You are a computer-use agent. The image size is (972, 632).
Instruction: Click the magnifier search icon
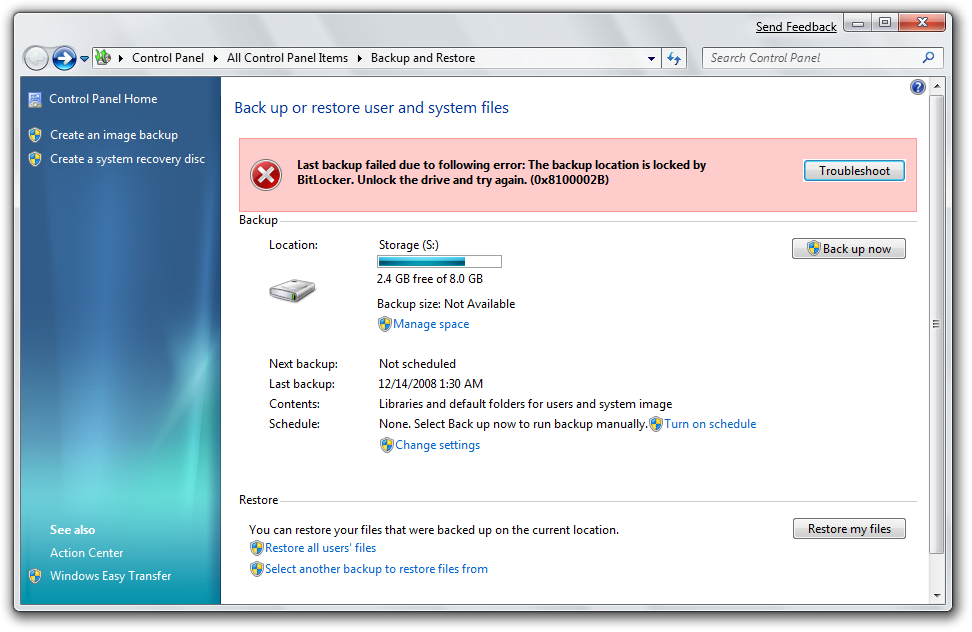coord(928,58)
